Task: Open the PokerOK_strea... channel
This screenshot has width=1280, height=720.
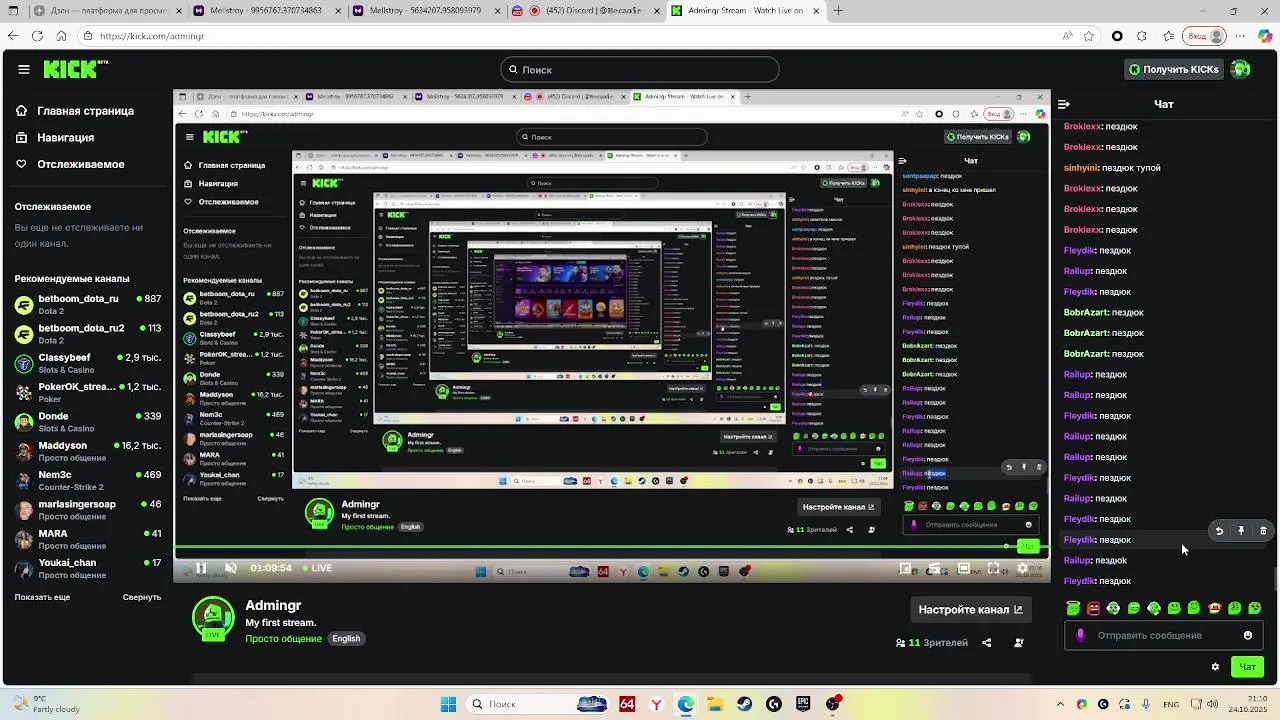Action: click(87, 392)
